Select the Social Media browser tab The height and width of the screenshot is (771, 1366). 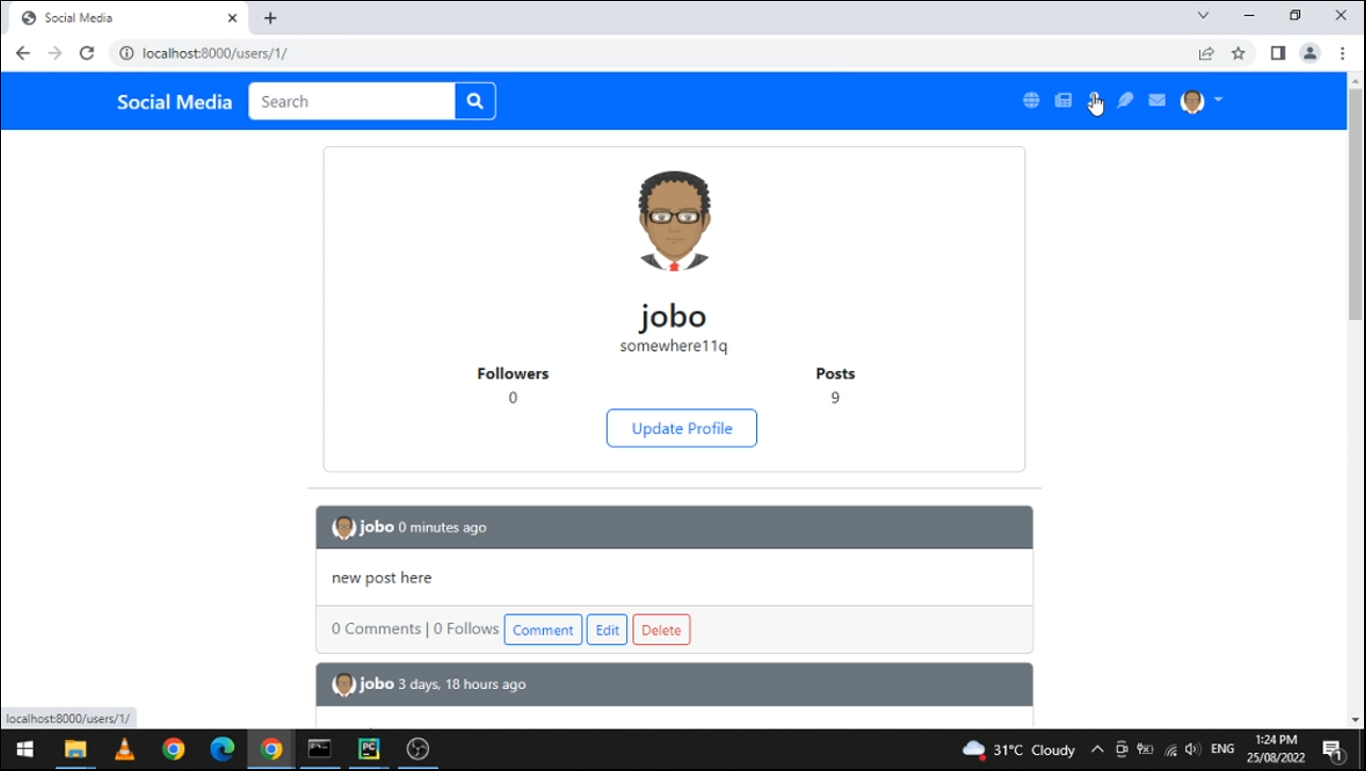pyautogui.click(x=128, y=18)
